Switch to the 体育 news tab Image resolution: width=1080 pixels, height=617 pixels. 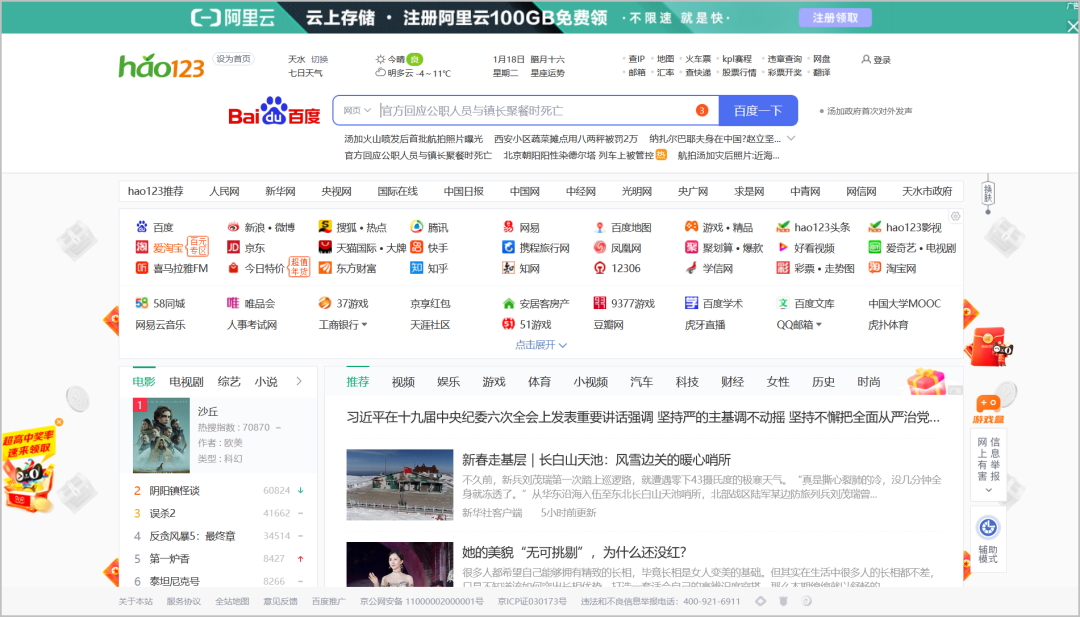(x=539, y=382)
